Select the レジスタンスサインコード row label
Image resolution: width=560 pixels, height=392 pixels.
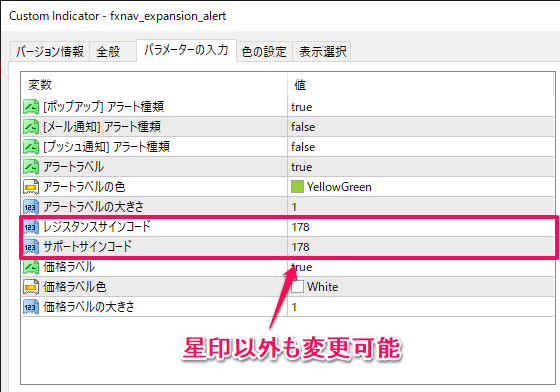coord(97,226)
